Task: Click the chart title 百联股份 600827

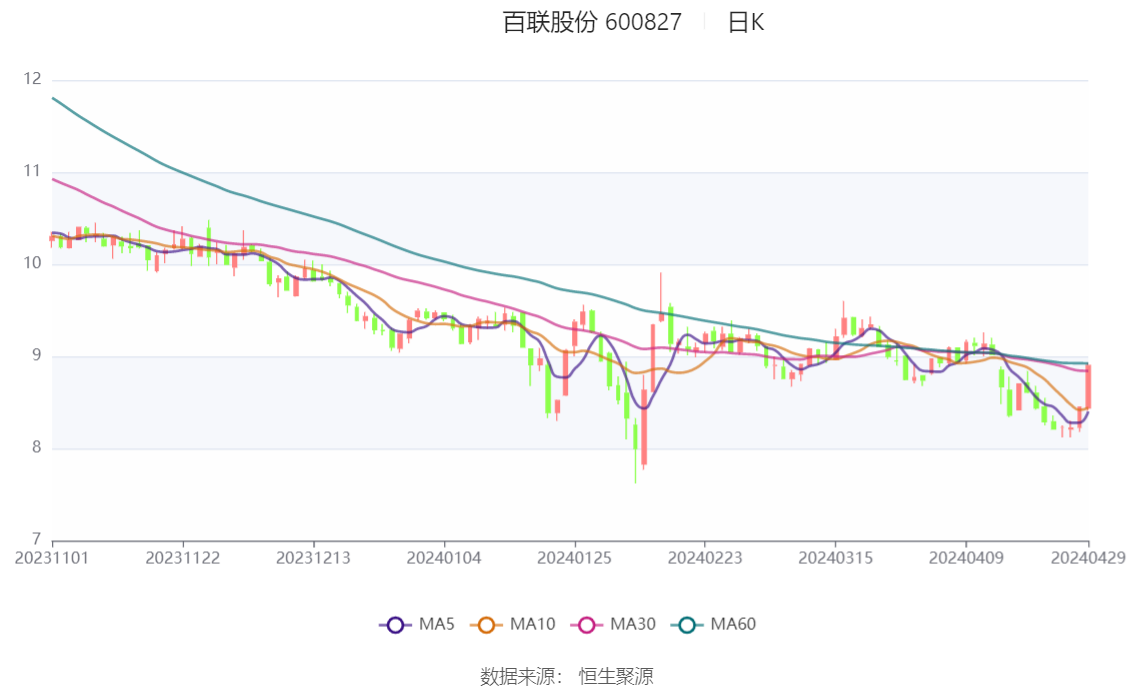Action: point(592,22)
